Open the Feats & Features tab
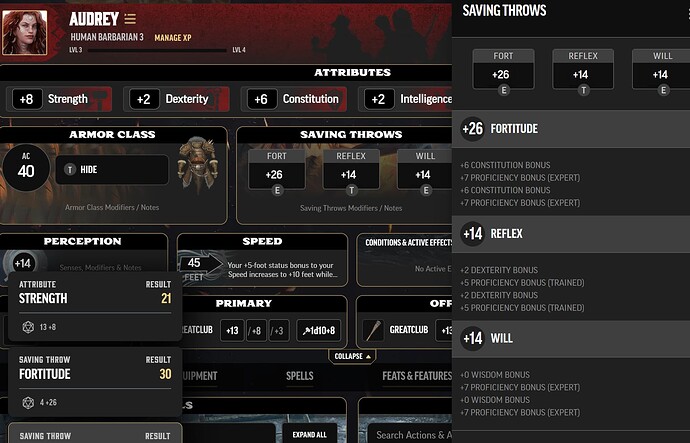Screen dimensions: 690x443 (417, 376)
